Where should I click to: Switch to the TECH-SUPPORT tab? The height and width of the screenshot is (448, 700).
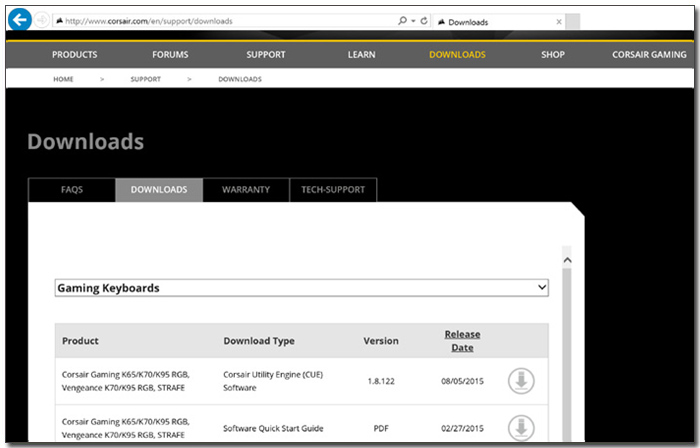click(x=333, y=190)
